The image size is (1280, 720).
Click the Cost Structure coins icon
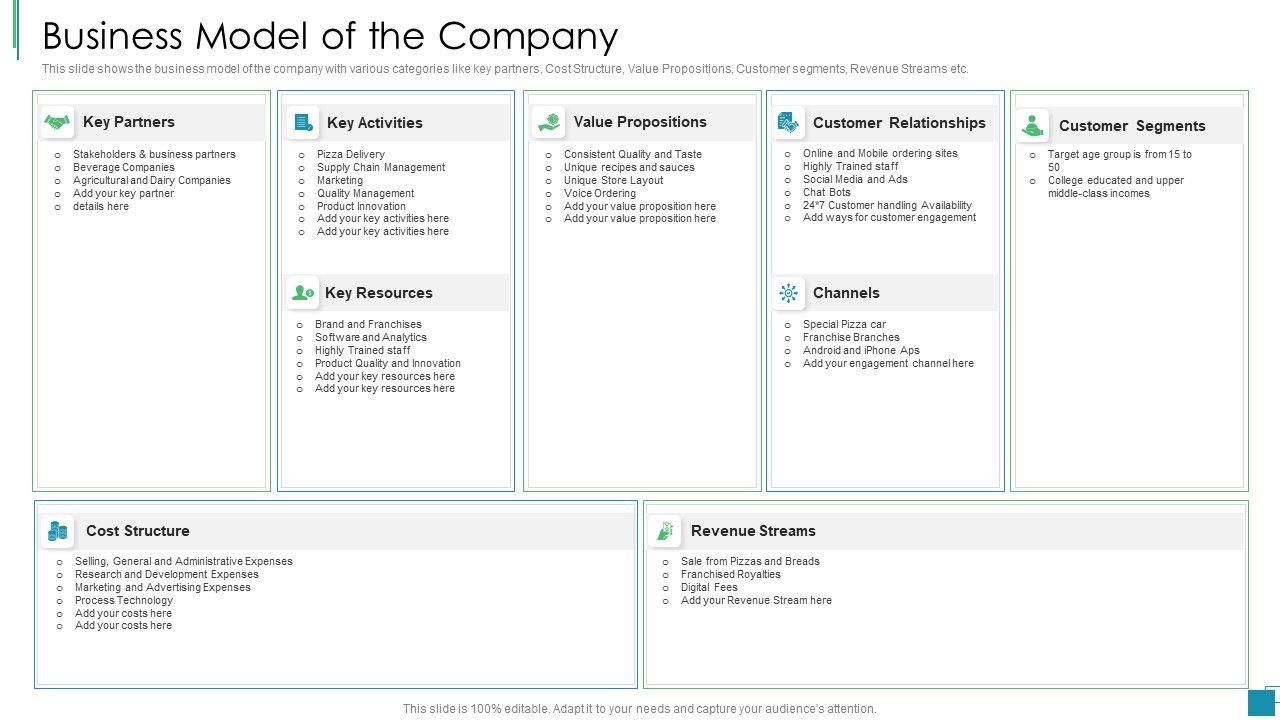click(58, 531)
